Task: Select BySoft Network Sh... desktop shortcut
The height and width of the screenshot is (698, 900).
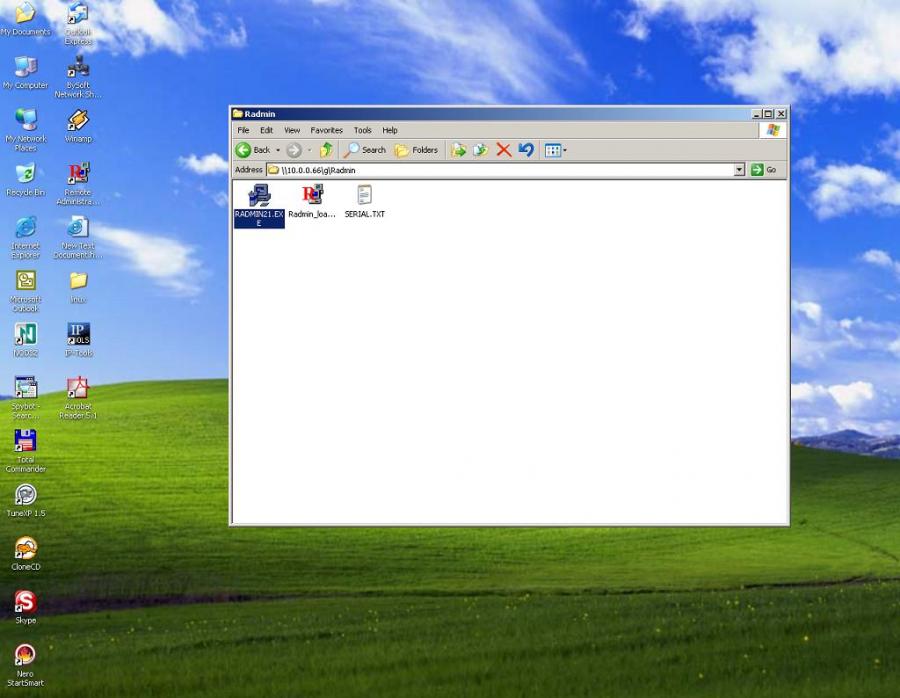Action: coord(78,77)
